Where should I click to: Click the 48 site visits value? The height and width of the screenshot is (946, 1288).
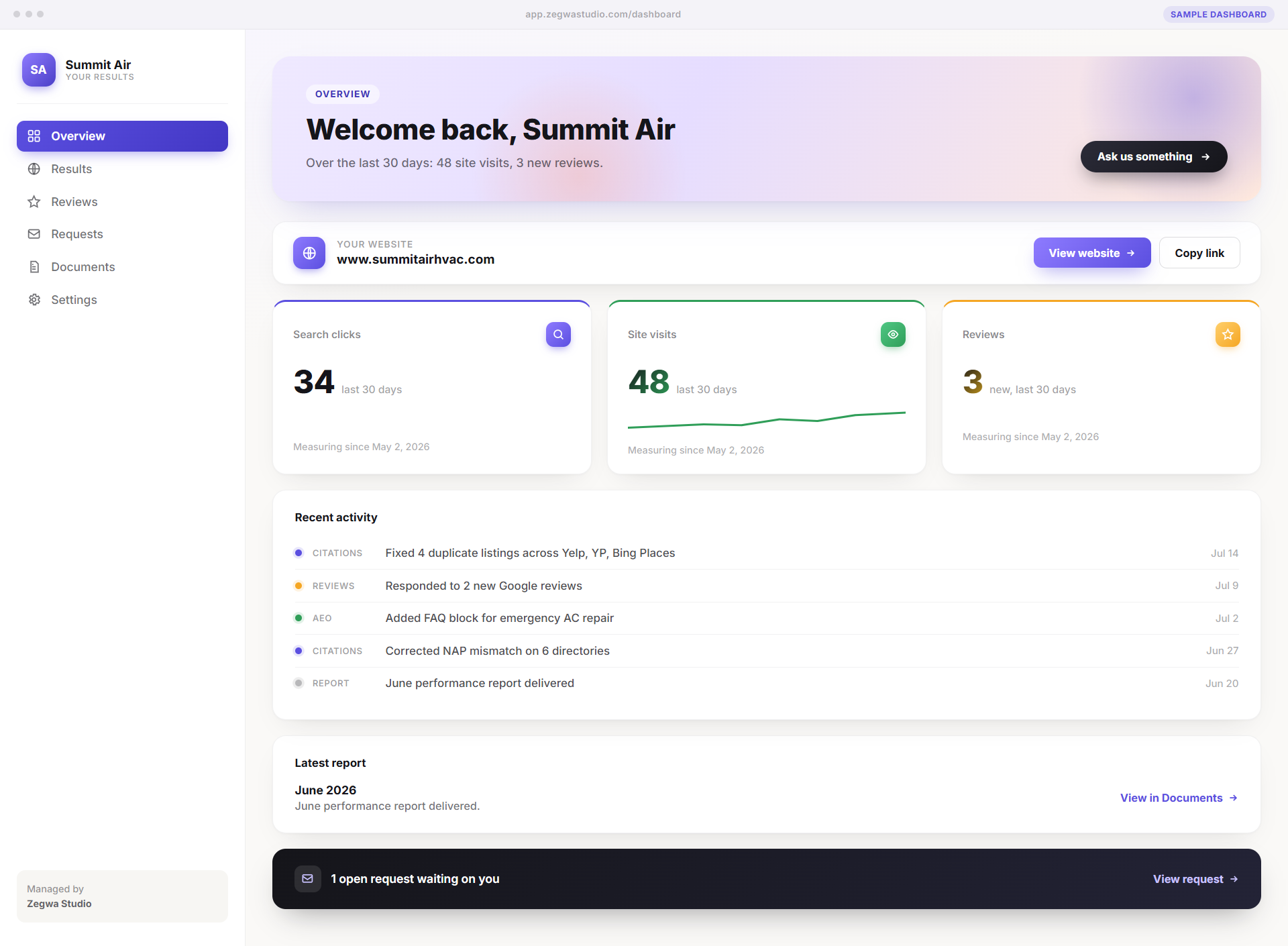[x=649, y=382]
